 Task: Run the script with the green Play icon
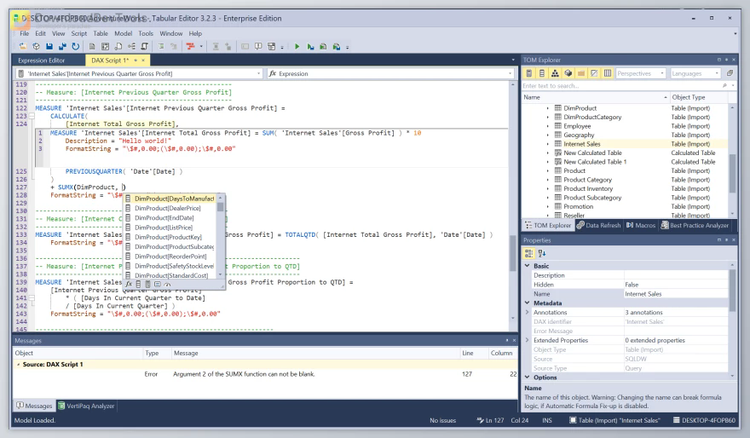297,46
